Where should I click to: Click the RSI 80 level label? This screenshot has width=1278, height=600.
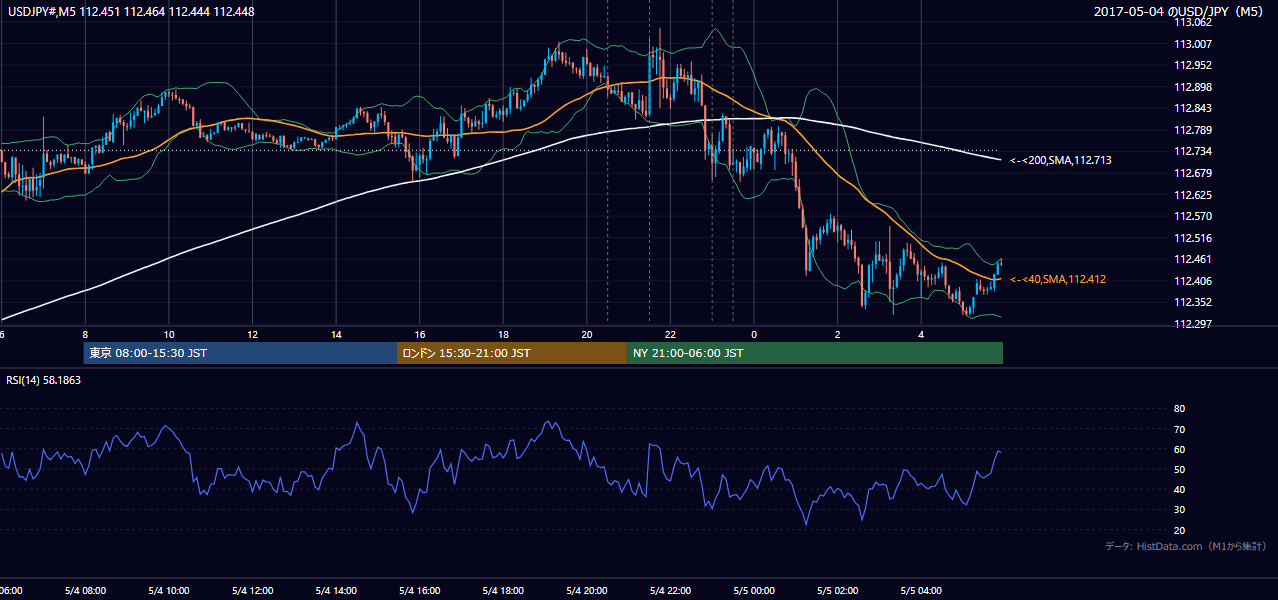(x=1179, y=409)
